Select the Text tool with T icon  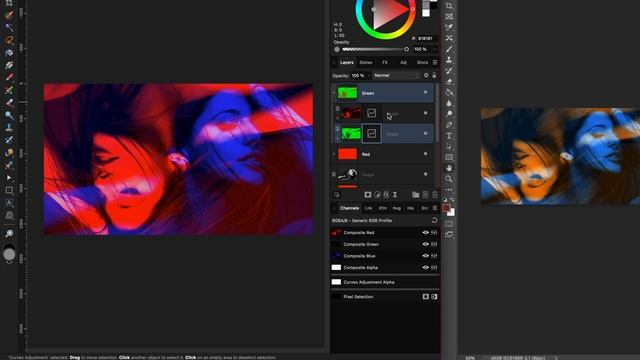(x=449, y=136)
